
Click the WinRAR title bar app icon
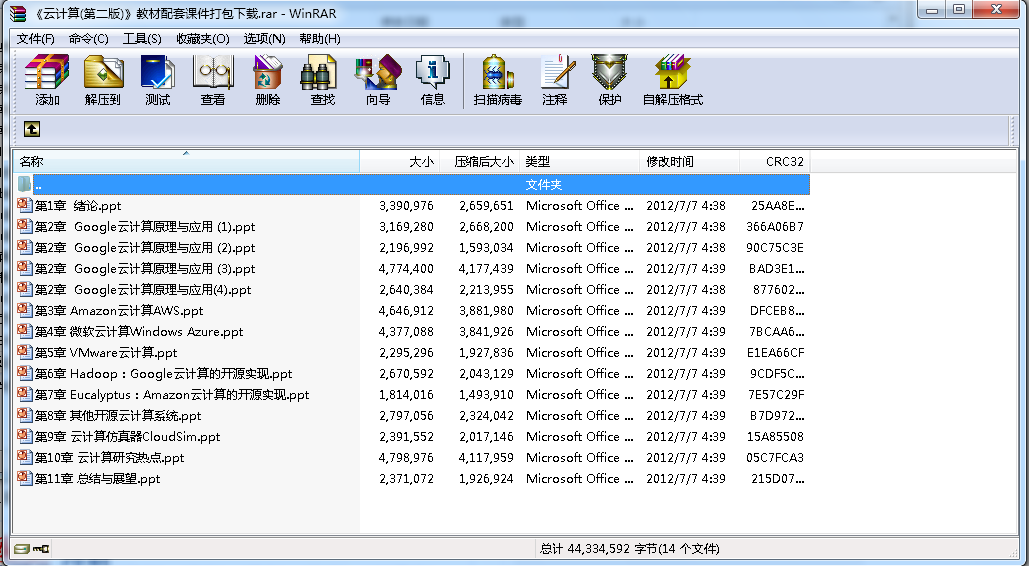18,13
